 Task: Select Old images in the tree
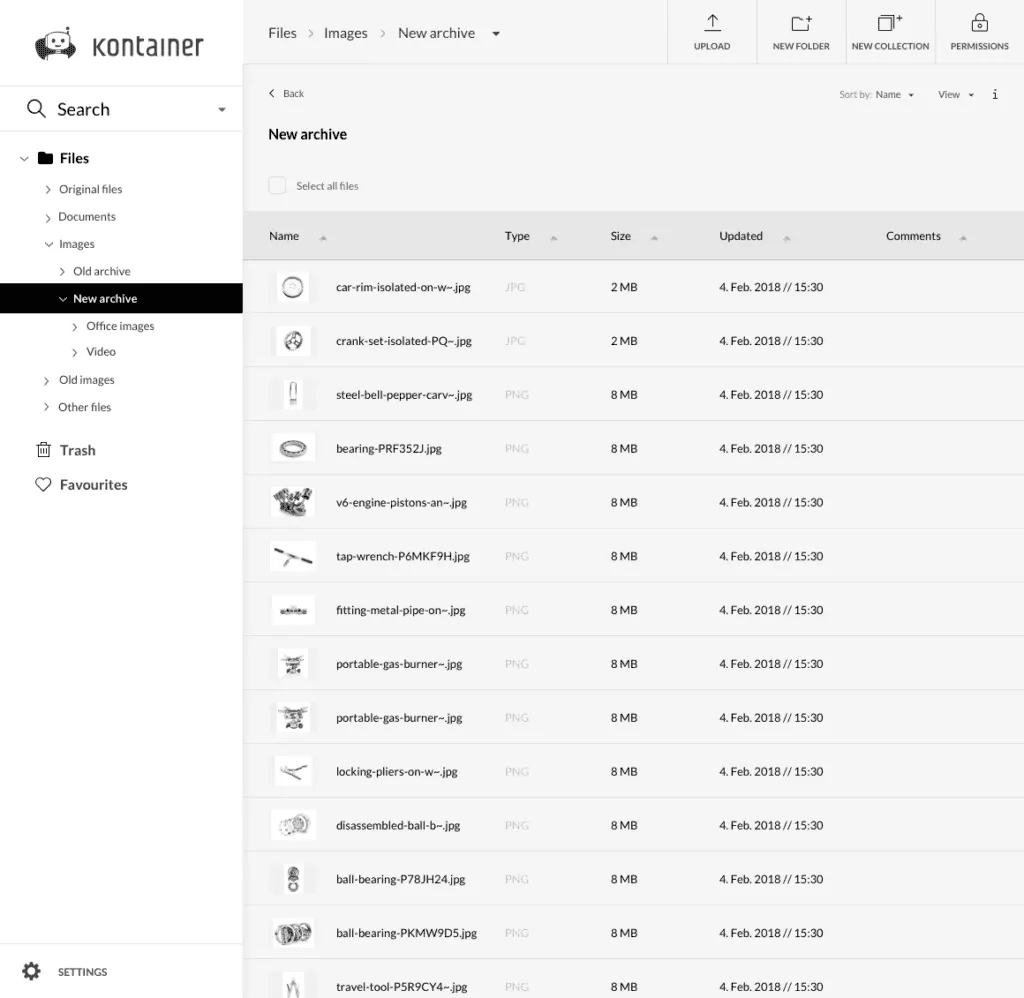click(x=86, y=379)
